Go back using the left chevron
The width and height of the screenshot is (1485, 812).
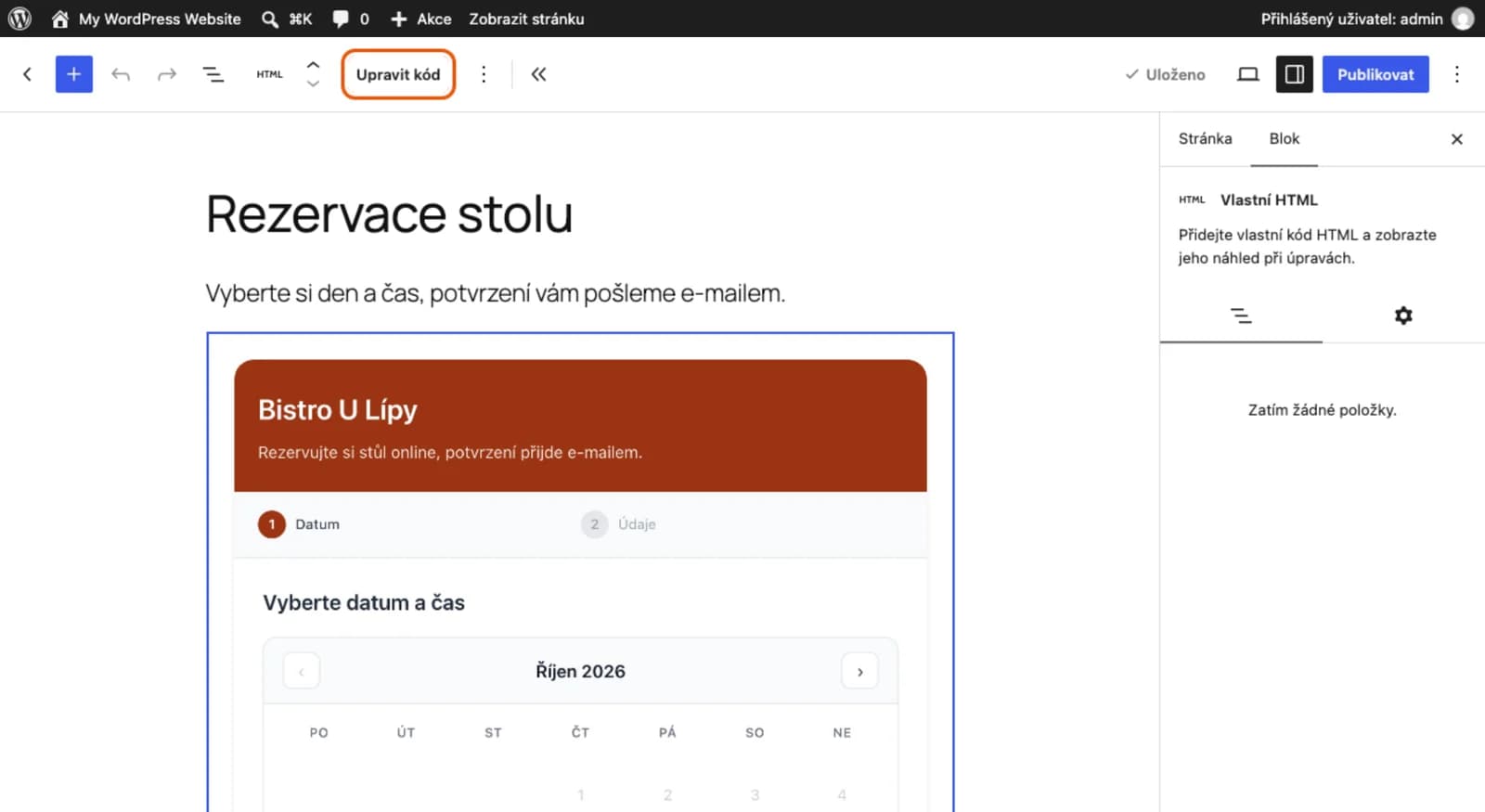(27, 74)
